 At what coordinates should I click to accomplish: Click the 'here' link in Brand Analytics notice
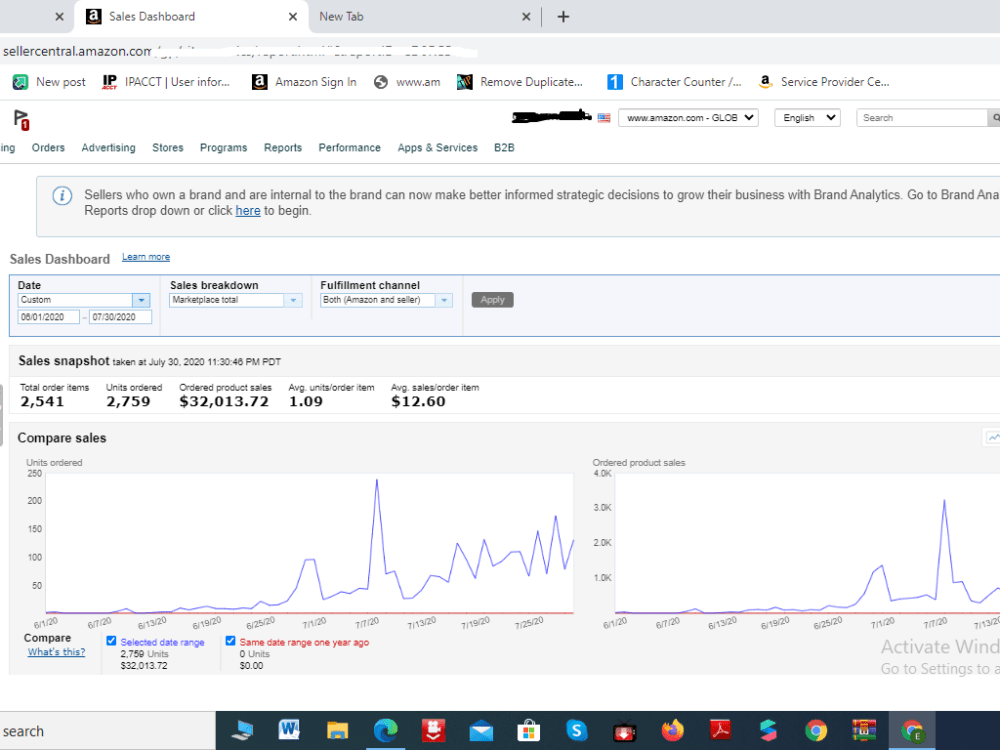point(248,211)
